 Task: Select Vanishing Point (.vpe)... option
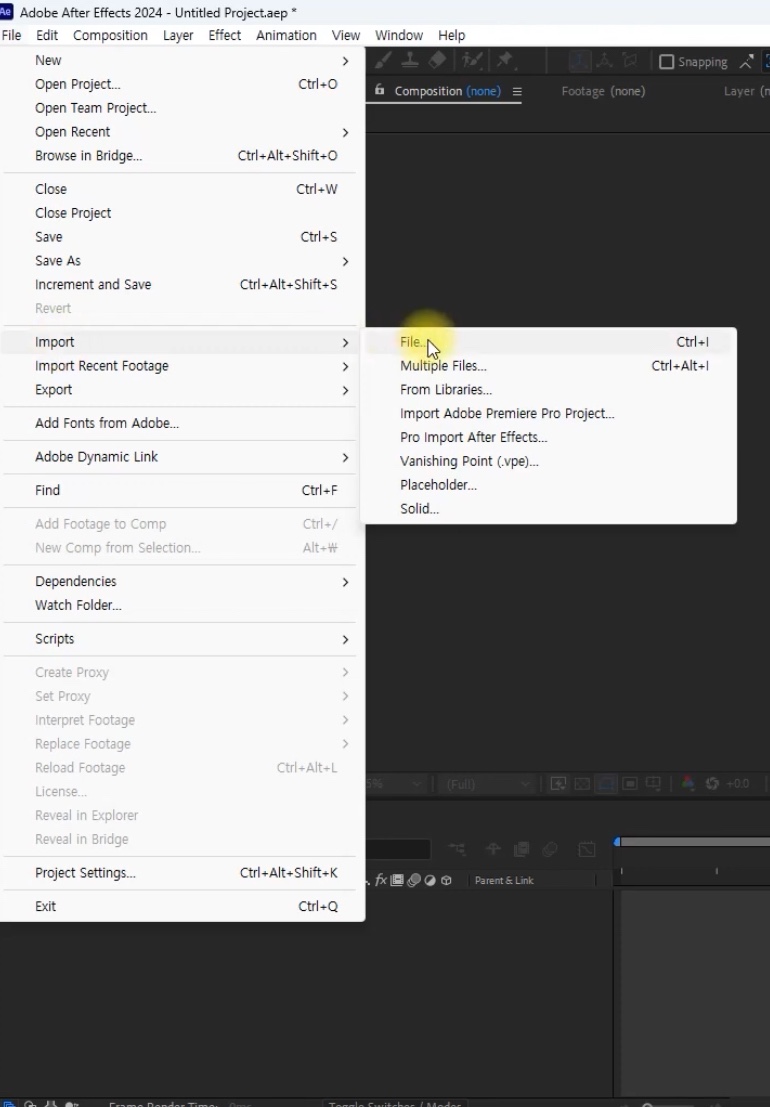click(x=548, y=462)
